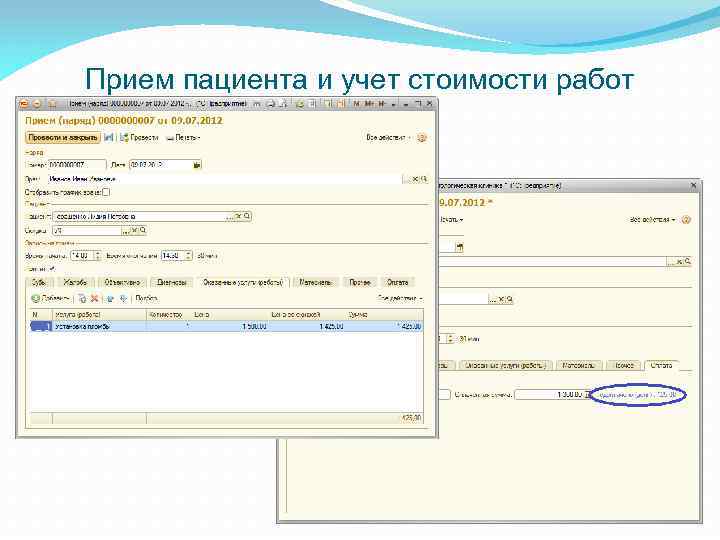Image resolution: width=720 pixels, height=540 pixels.
Task: Click the M memory button in front title bar
Action: (356, 104)
